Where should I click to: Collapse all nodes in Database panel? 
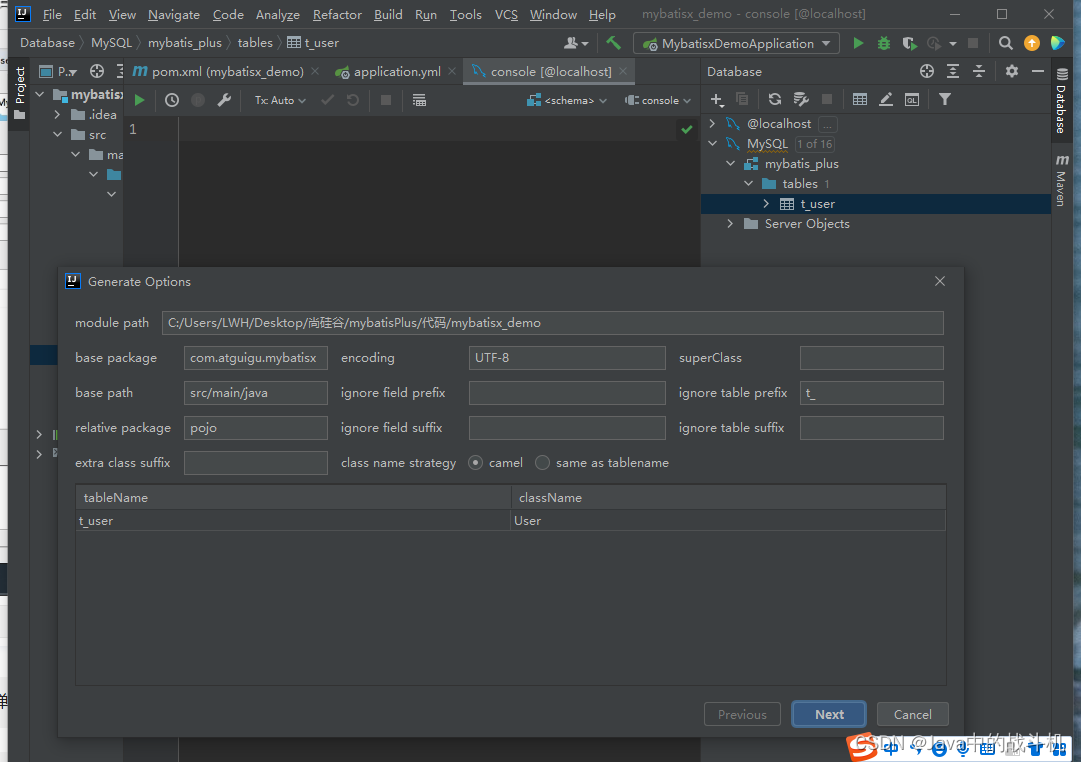[x=979, y=71]
